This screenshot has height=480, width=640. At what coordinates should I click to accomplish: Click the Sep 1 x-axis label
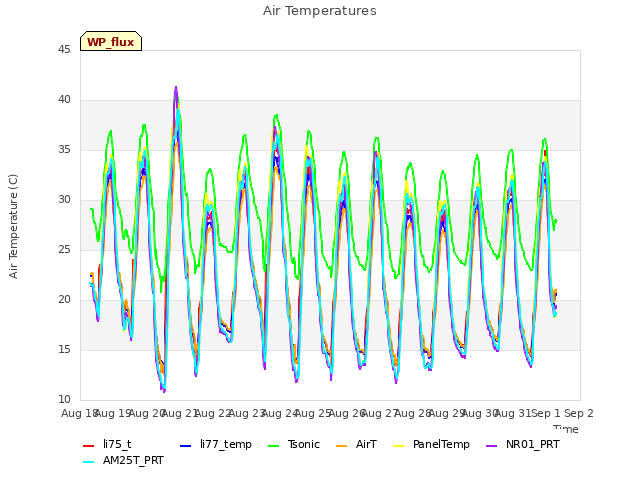click(546, 413)
